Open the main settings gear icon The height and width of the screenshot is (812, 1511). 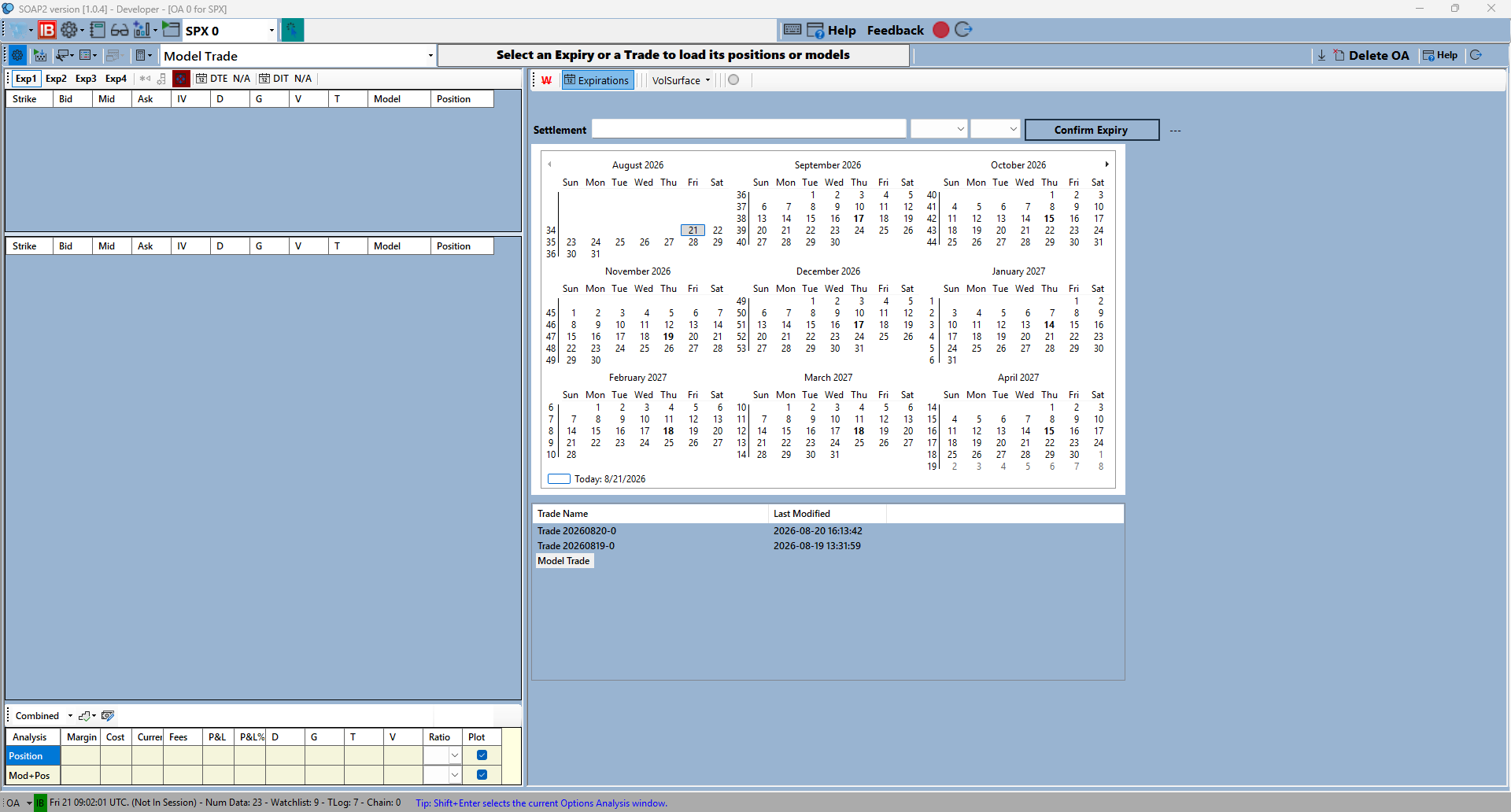(x=69, y=30)
